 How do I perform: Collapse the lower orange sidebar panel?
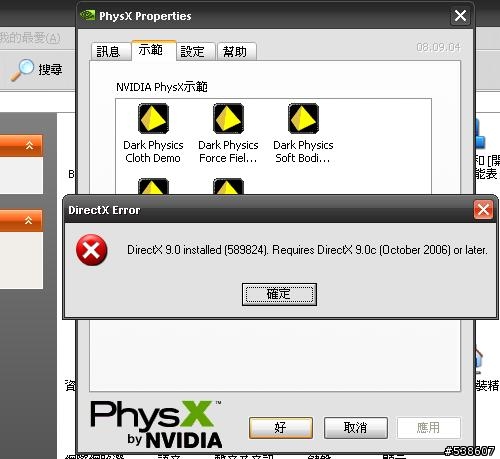[x=29, y=220]
